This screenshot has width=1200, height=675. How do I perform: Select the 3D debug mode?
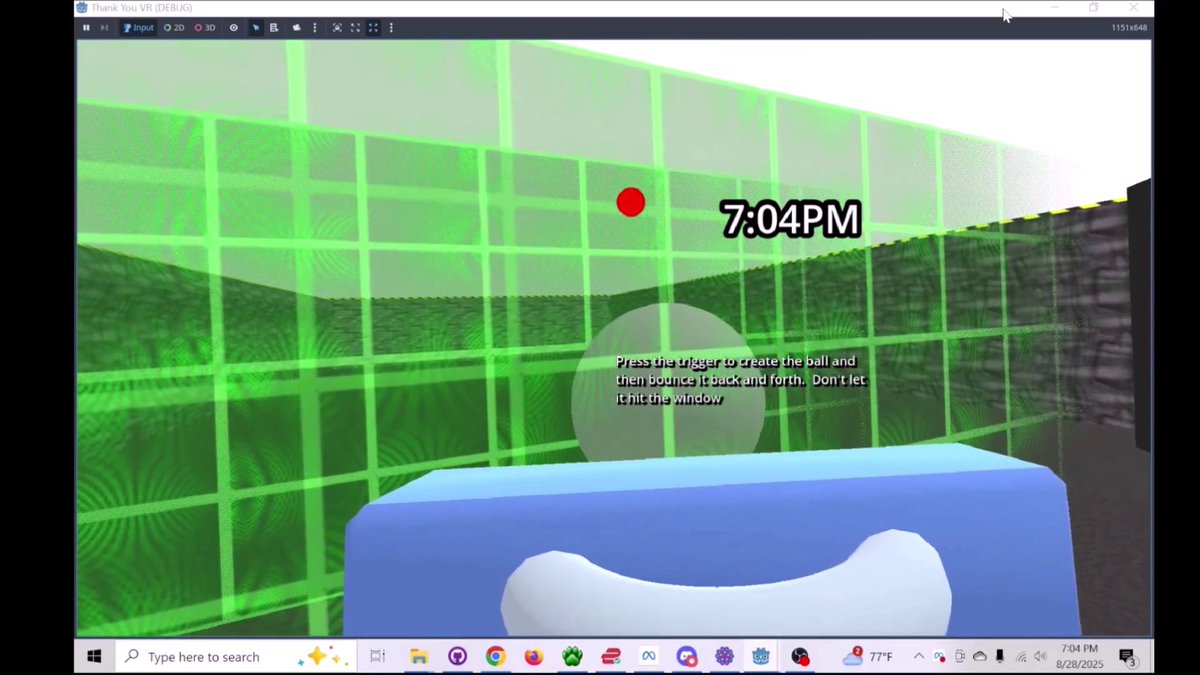click(205, 27)
